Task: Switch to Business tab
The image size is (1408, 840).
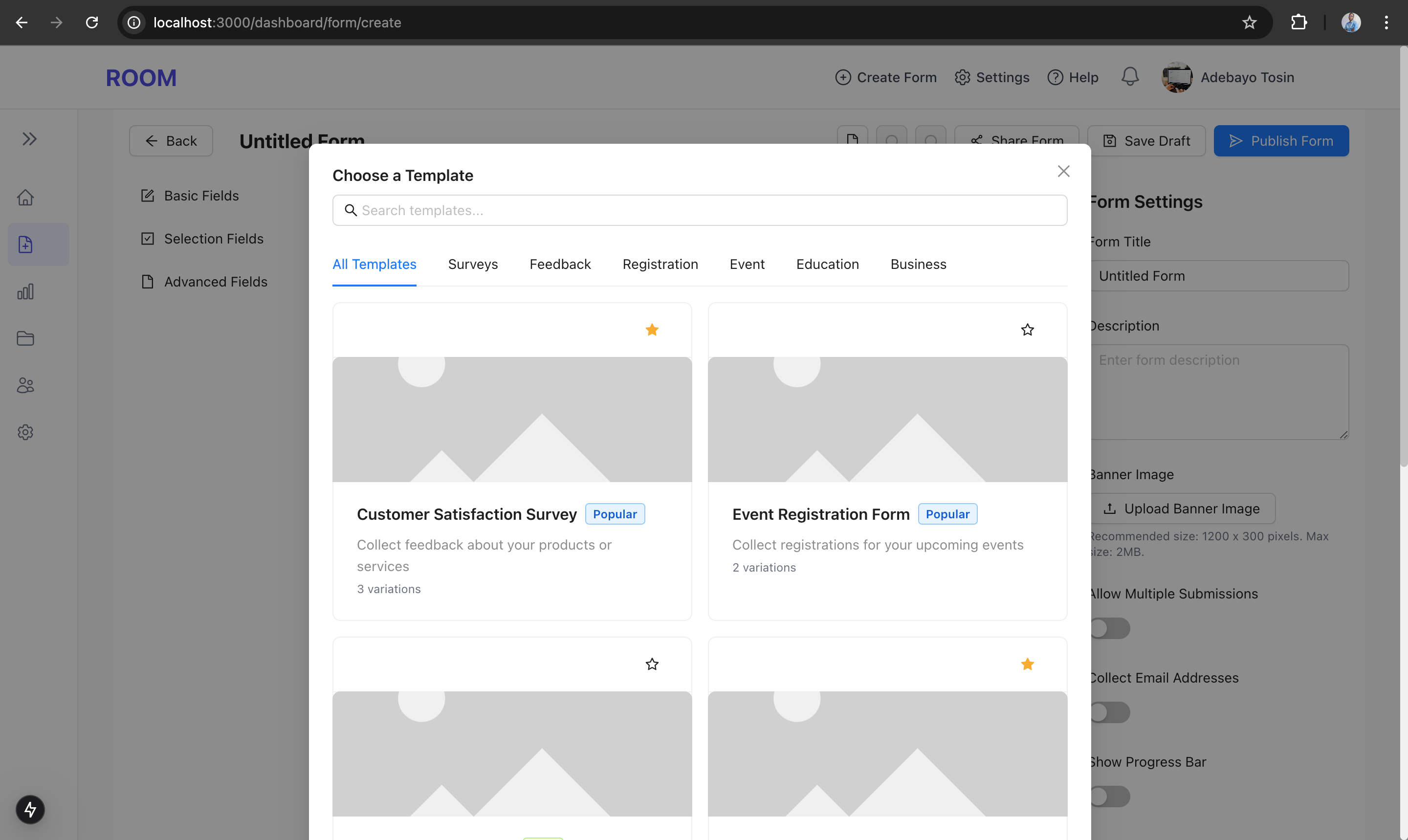Action: pos(918,265)
